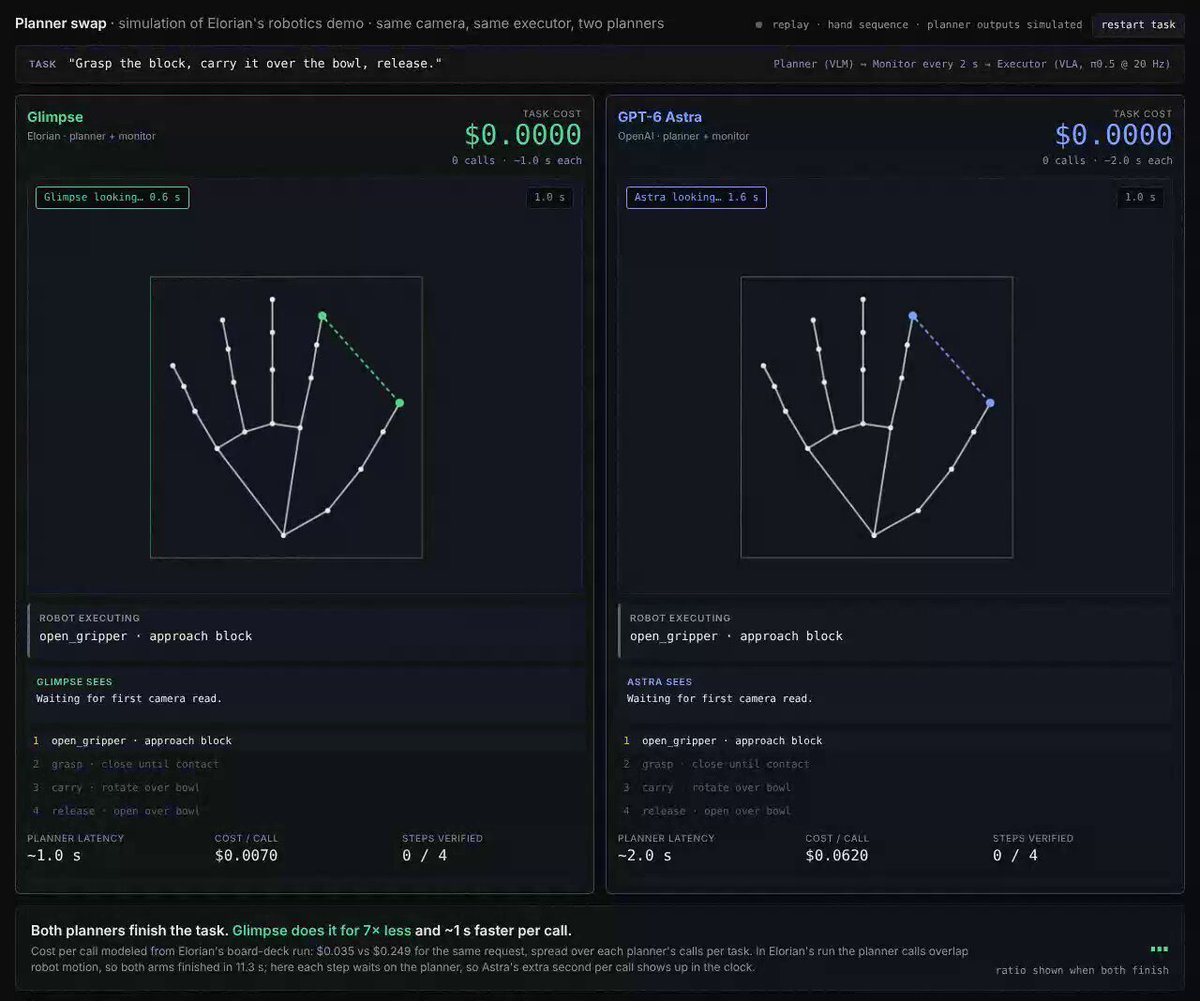This screenshot has width=1200, height=1001.
Task: Click the 1.0 s timer in Glimpse panel
Action: 549,197
